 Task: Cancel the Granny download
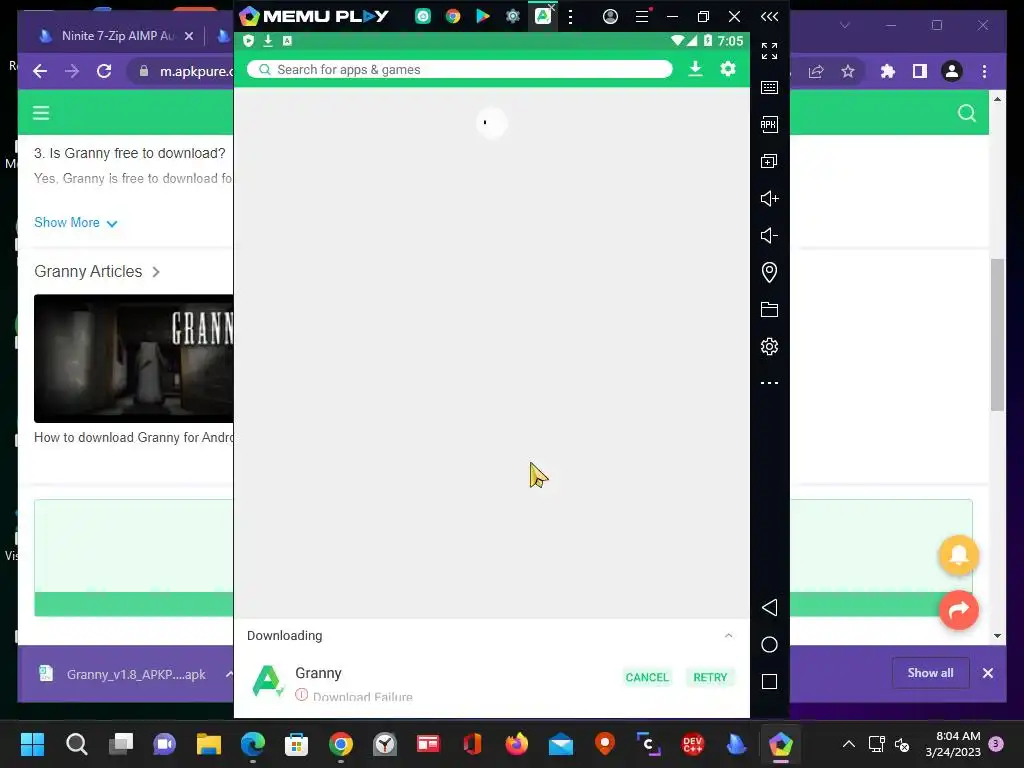647,677
